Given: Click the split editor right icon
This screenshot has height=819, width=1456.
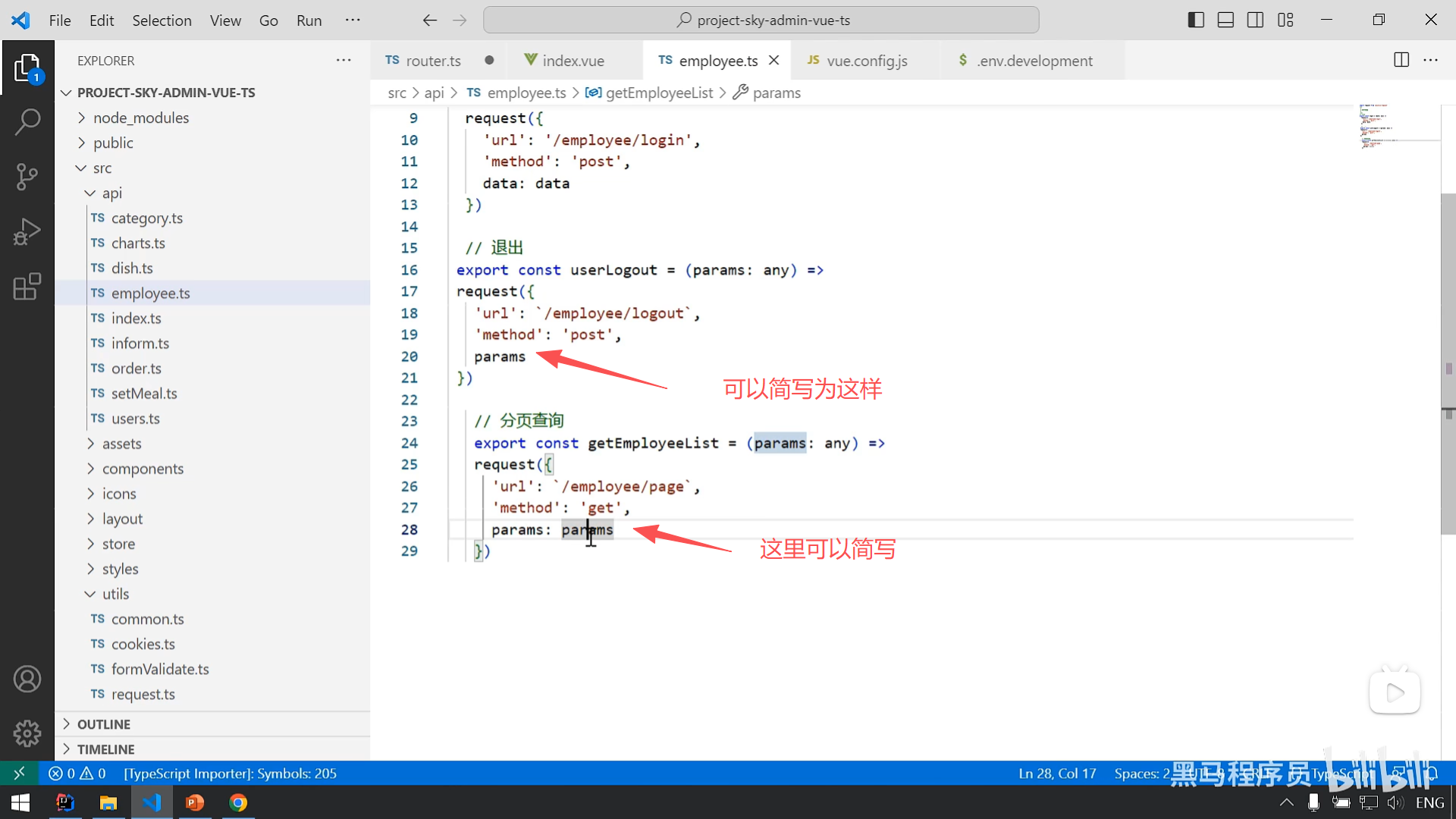Looking at the screenshot, I should (1401, 60).
